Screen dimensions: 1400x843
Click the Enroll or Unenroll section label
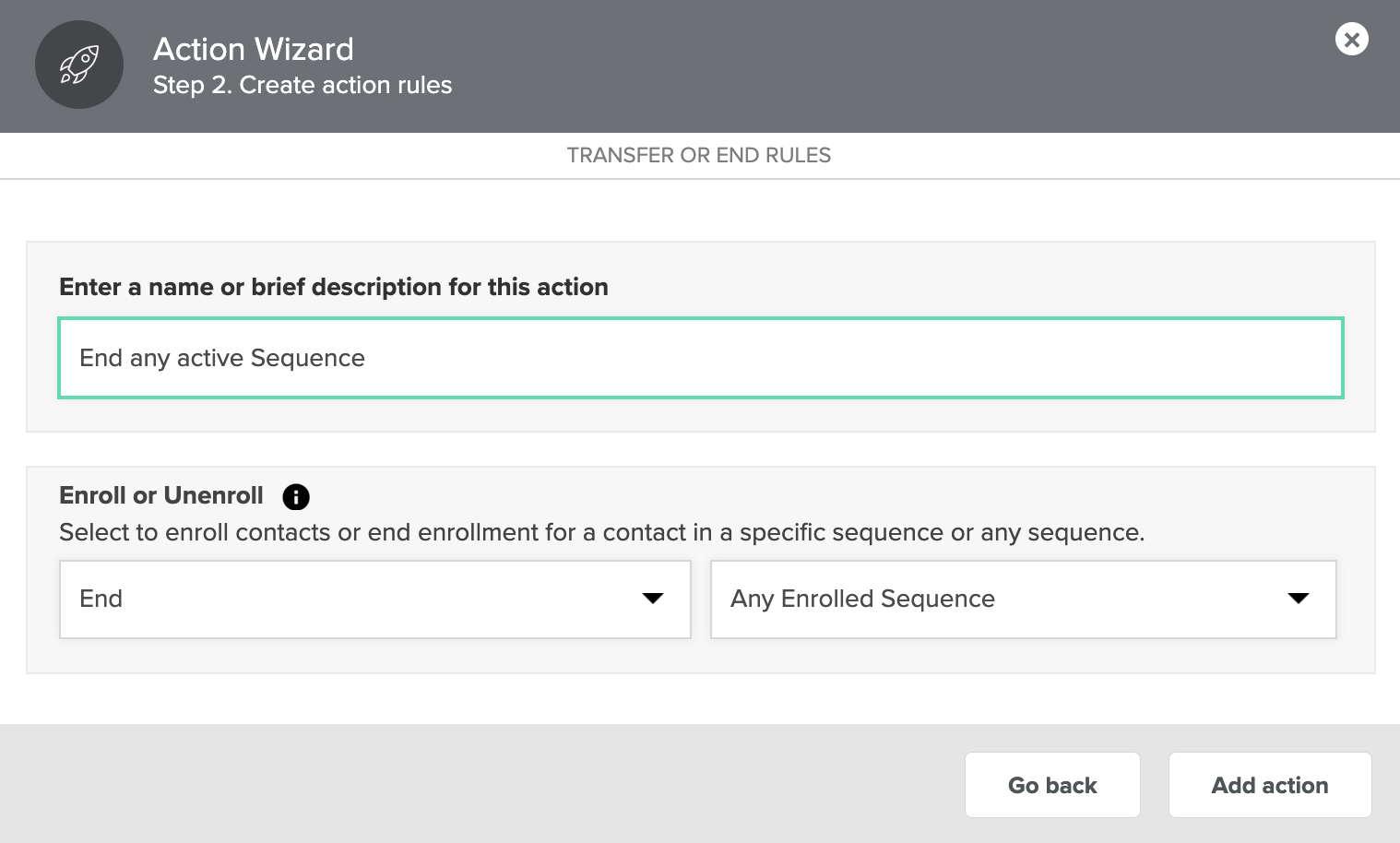pyautogui.click(x=161, y=495)
